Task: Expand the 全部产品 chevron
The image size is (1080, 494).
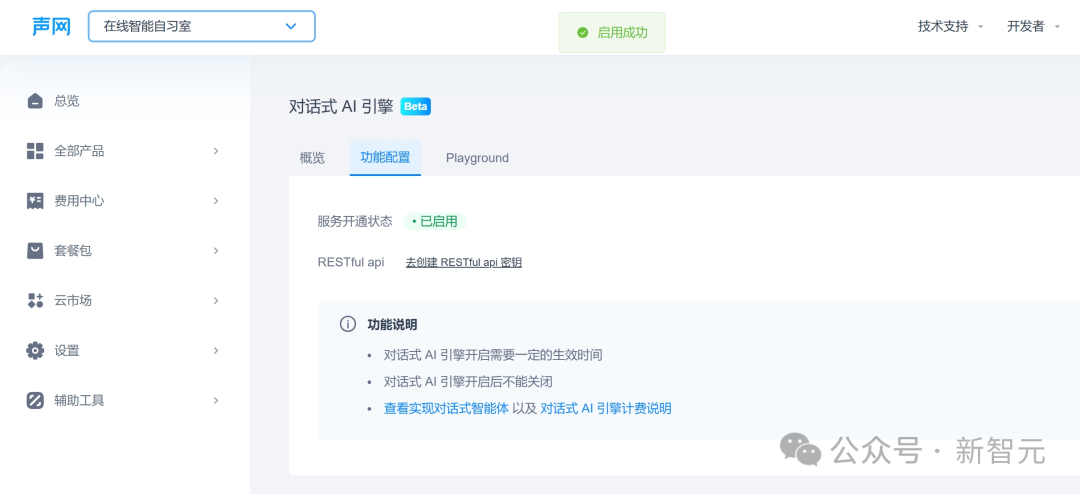Action: (216, 151)
